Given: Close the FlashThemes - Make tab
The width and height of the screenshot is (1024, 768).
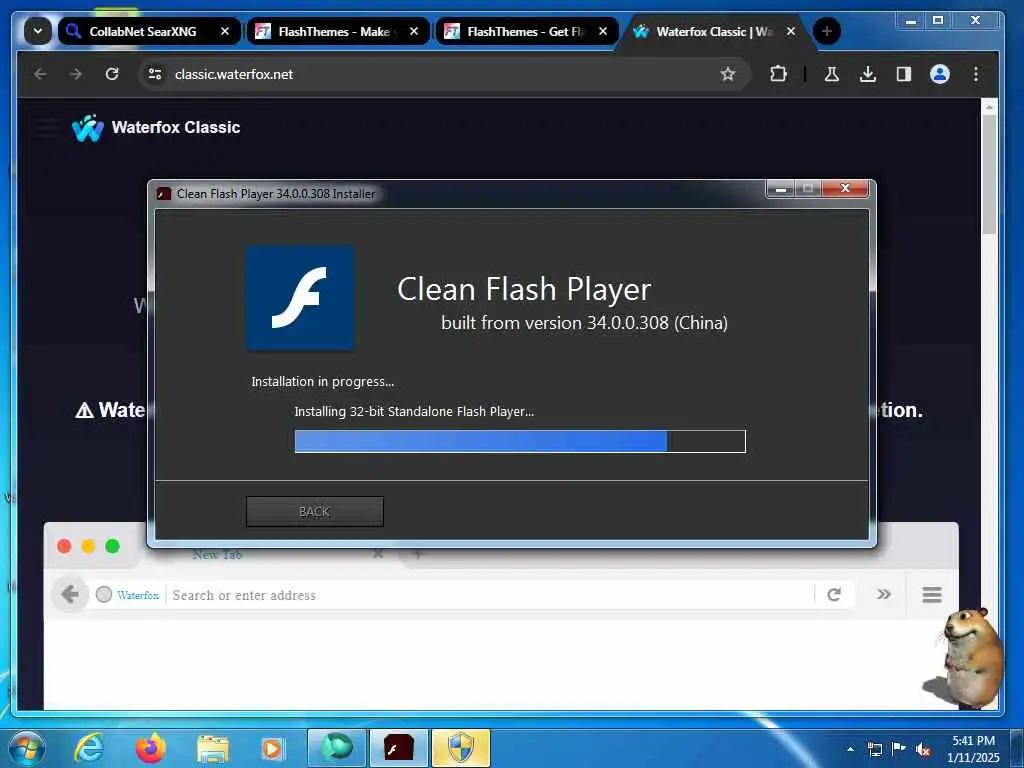Looking at the screenshot, I should pyautogui.click(x=413, y=31).
